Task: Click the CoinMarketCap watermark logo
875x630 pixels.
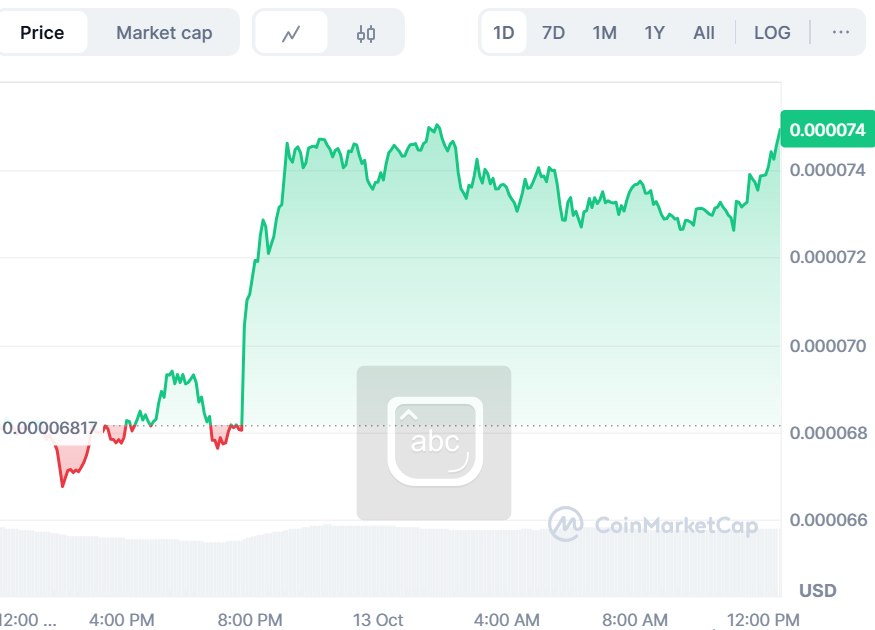Action: coord(653,524)
